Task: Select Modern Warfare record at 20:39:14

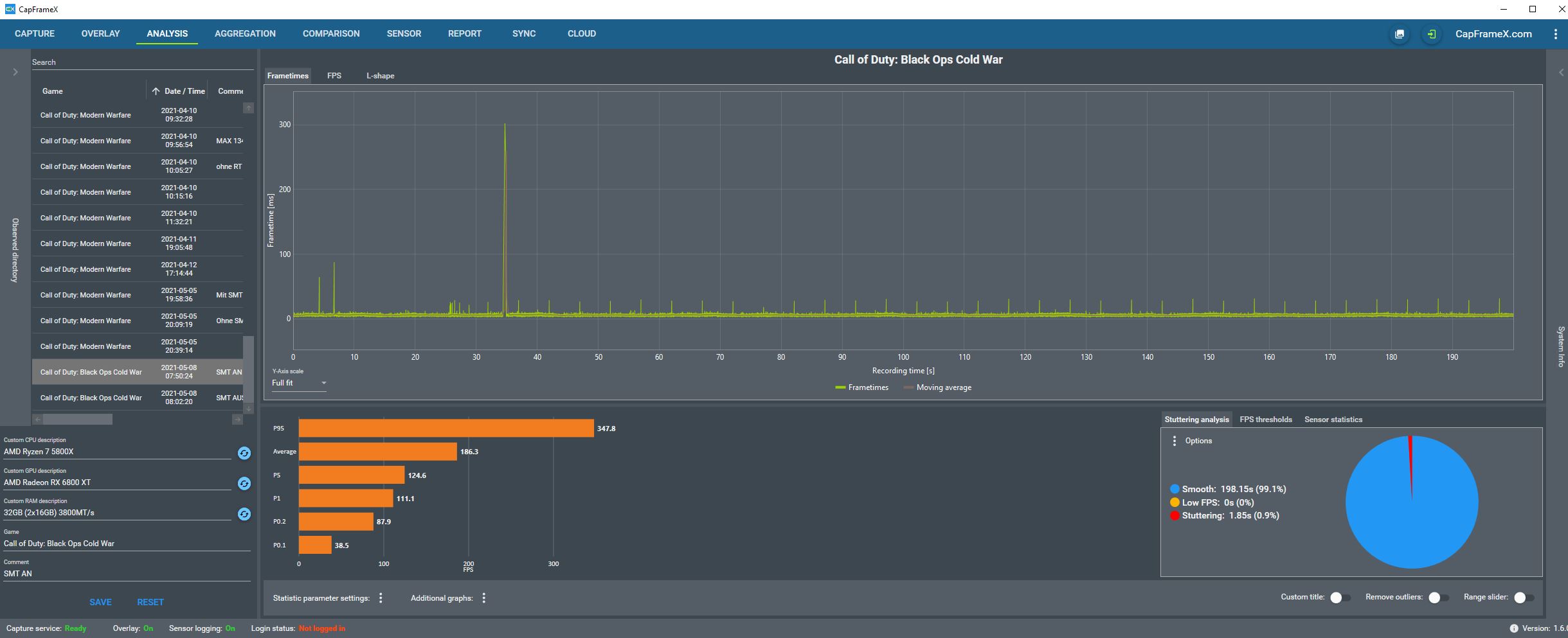Action: [138, 346]
